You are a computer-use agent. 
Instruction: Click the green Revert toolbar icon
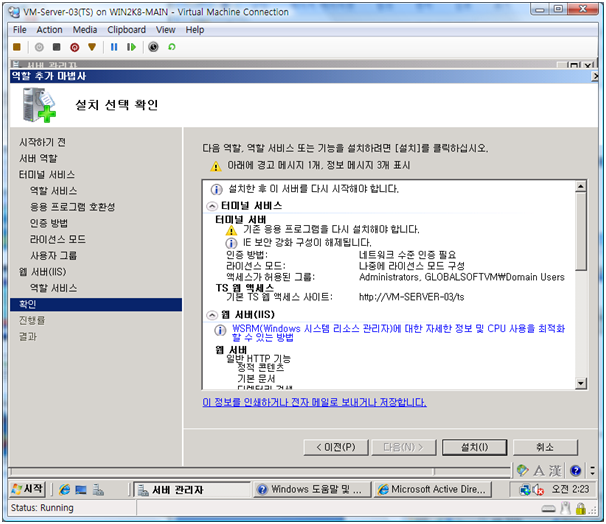172,47
